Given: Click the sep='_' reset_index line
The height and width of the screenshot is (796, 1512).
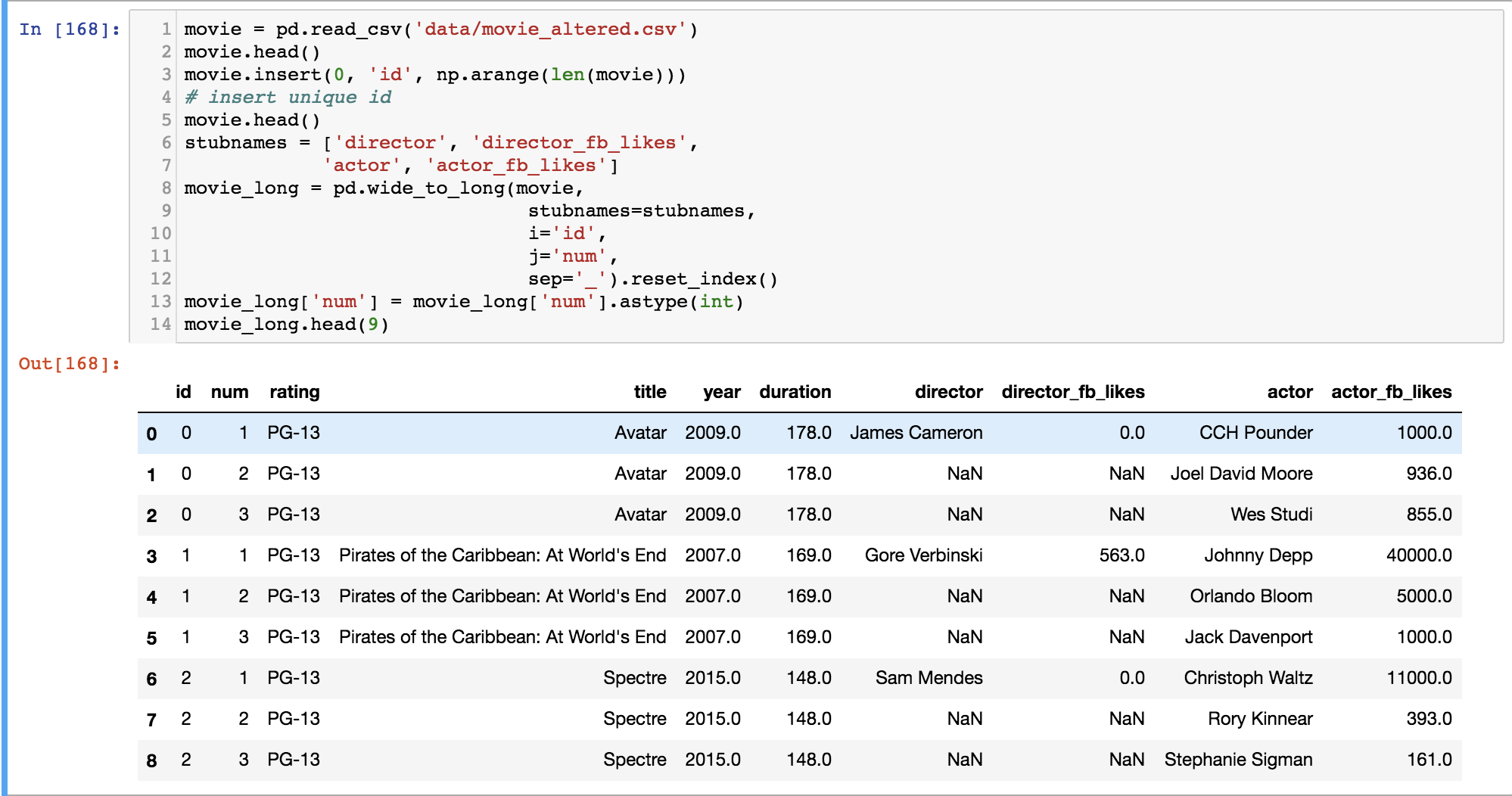Looking at the screenshot, I should point(652,279).
